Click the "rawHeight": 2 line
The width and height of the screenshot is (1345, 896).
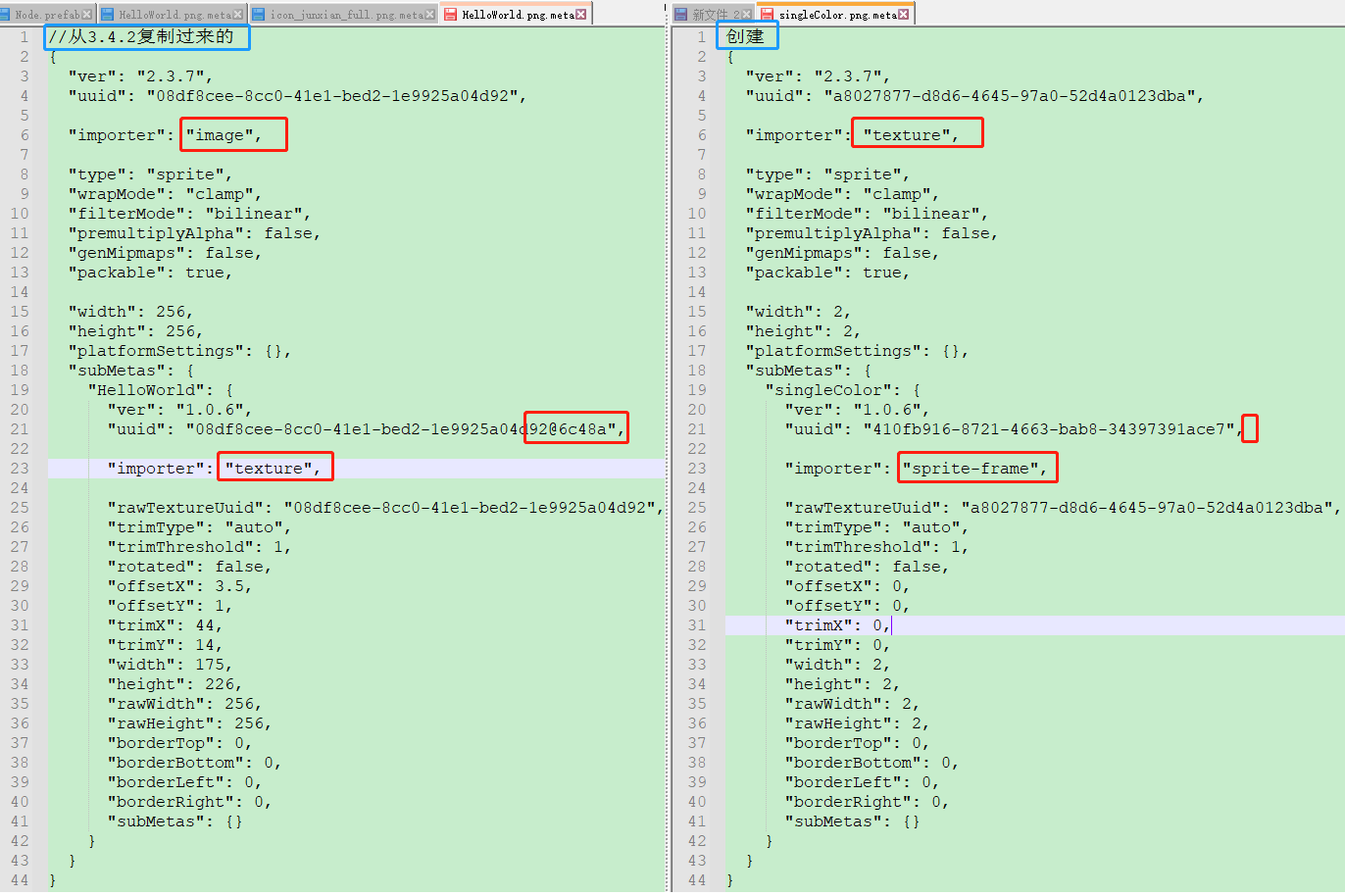(x=858, y=723)
